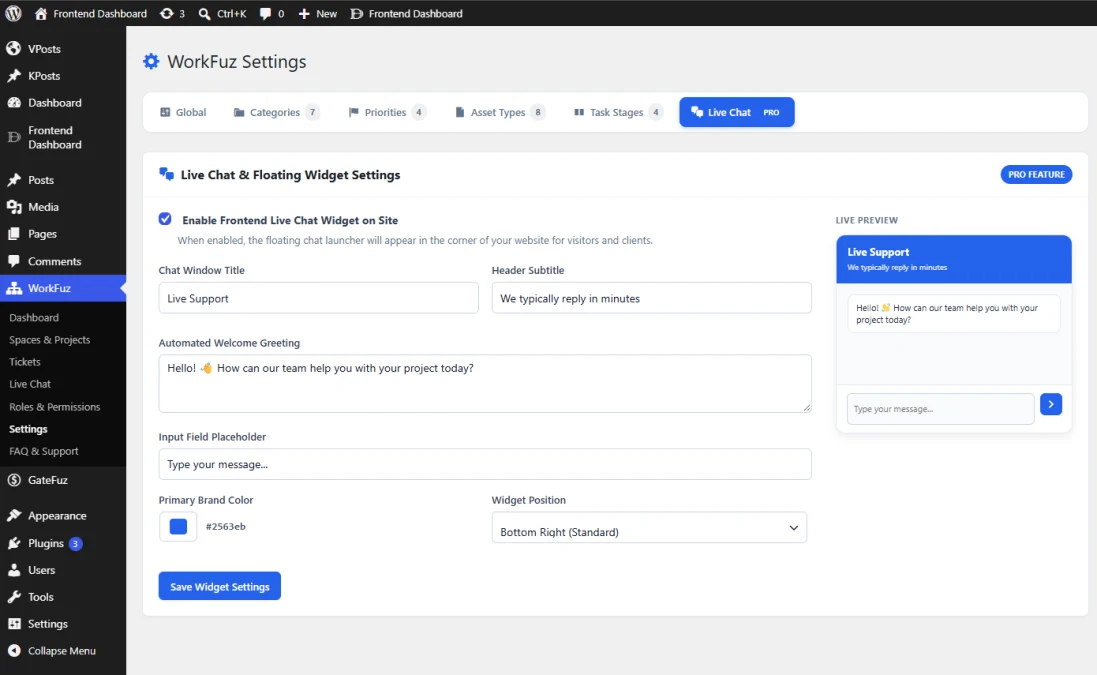
Task: Open the WorkFuz Settings submenu link
Action: (x=28, y=429)
